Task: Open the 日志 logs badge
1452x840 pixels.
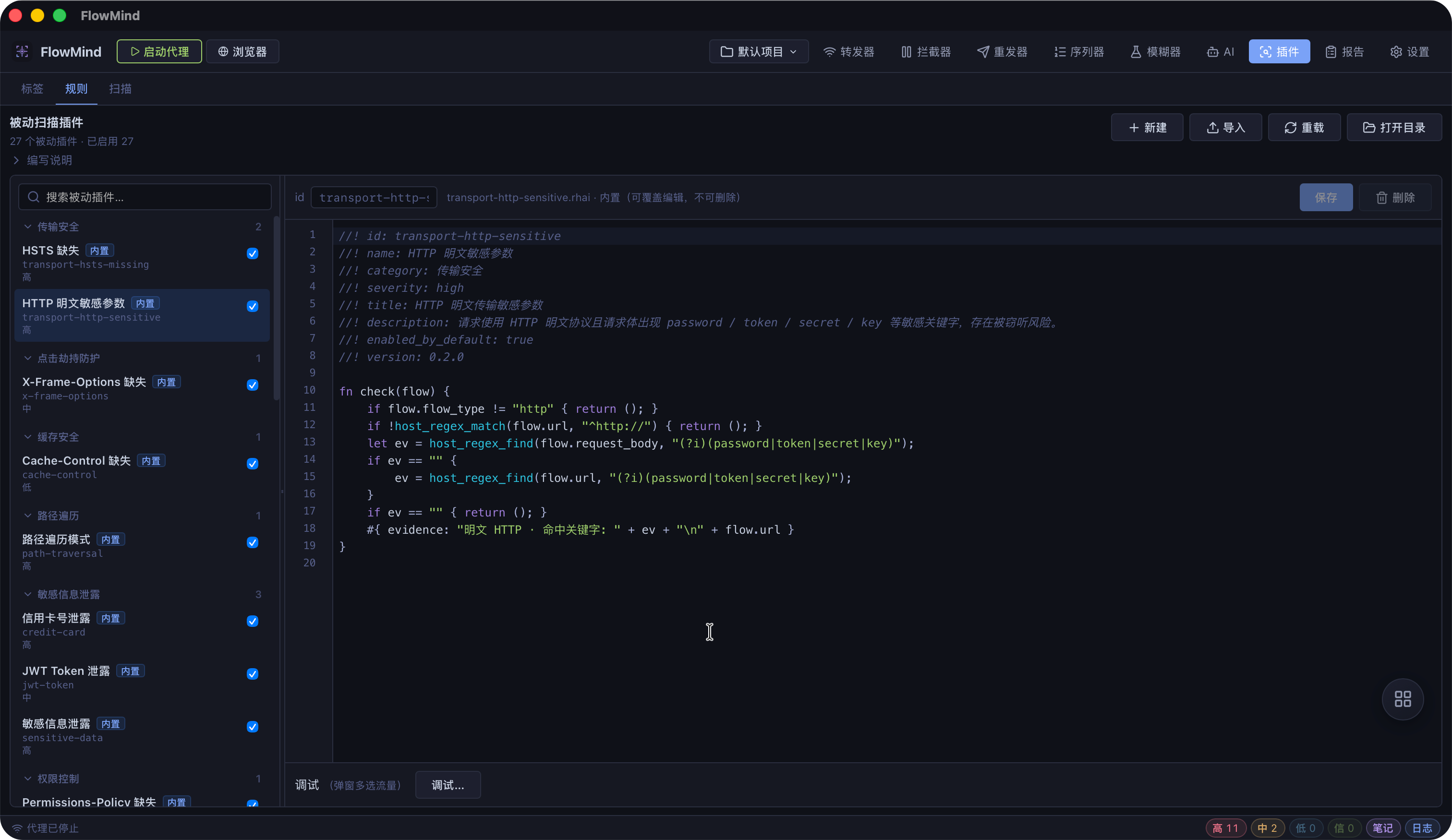Action: point(1422,828)
